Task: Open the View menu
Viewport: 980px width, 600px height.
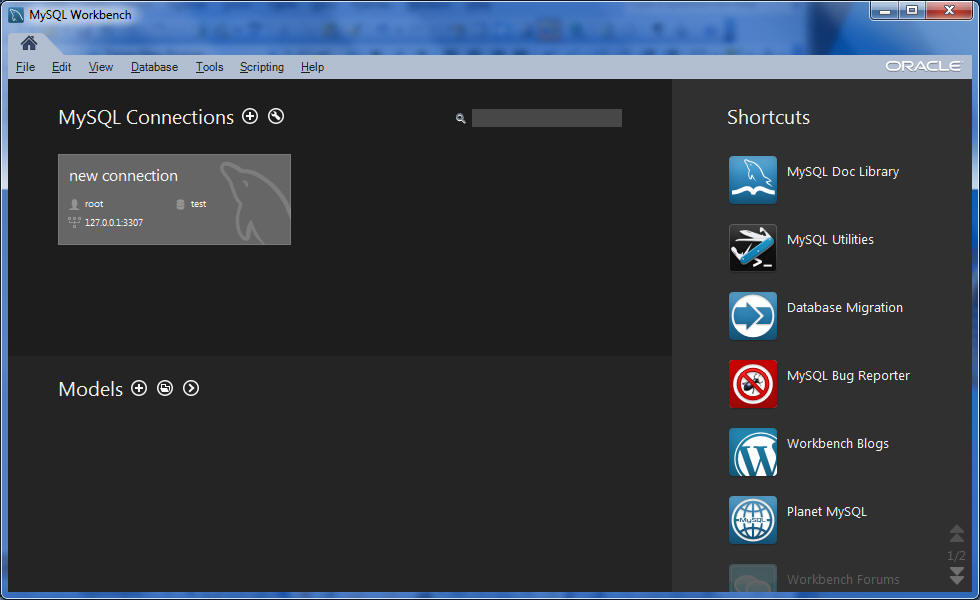Action: (x=101, y=67)
